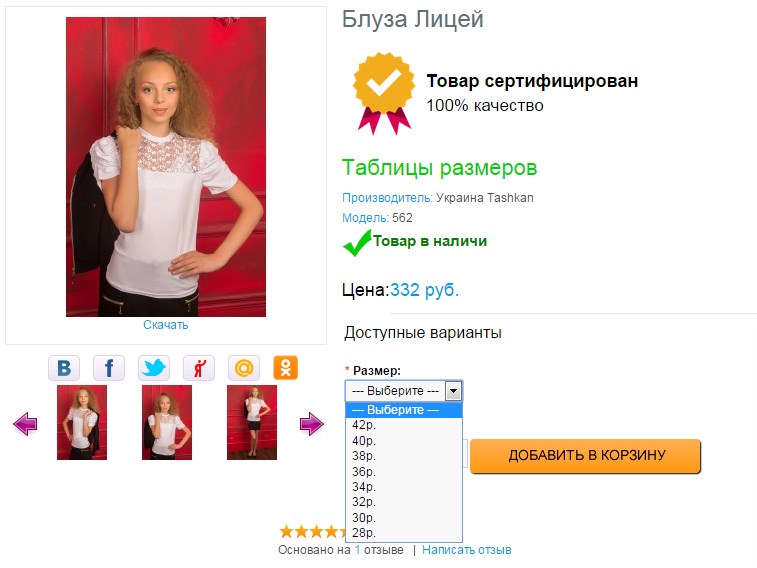This screenshot has width=757, height=568.
Task: Share on Facebook icon
Action: (x=109, y=368)
